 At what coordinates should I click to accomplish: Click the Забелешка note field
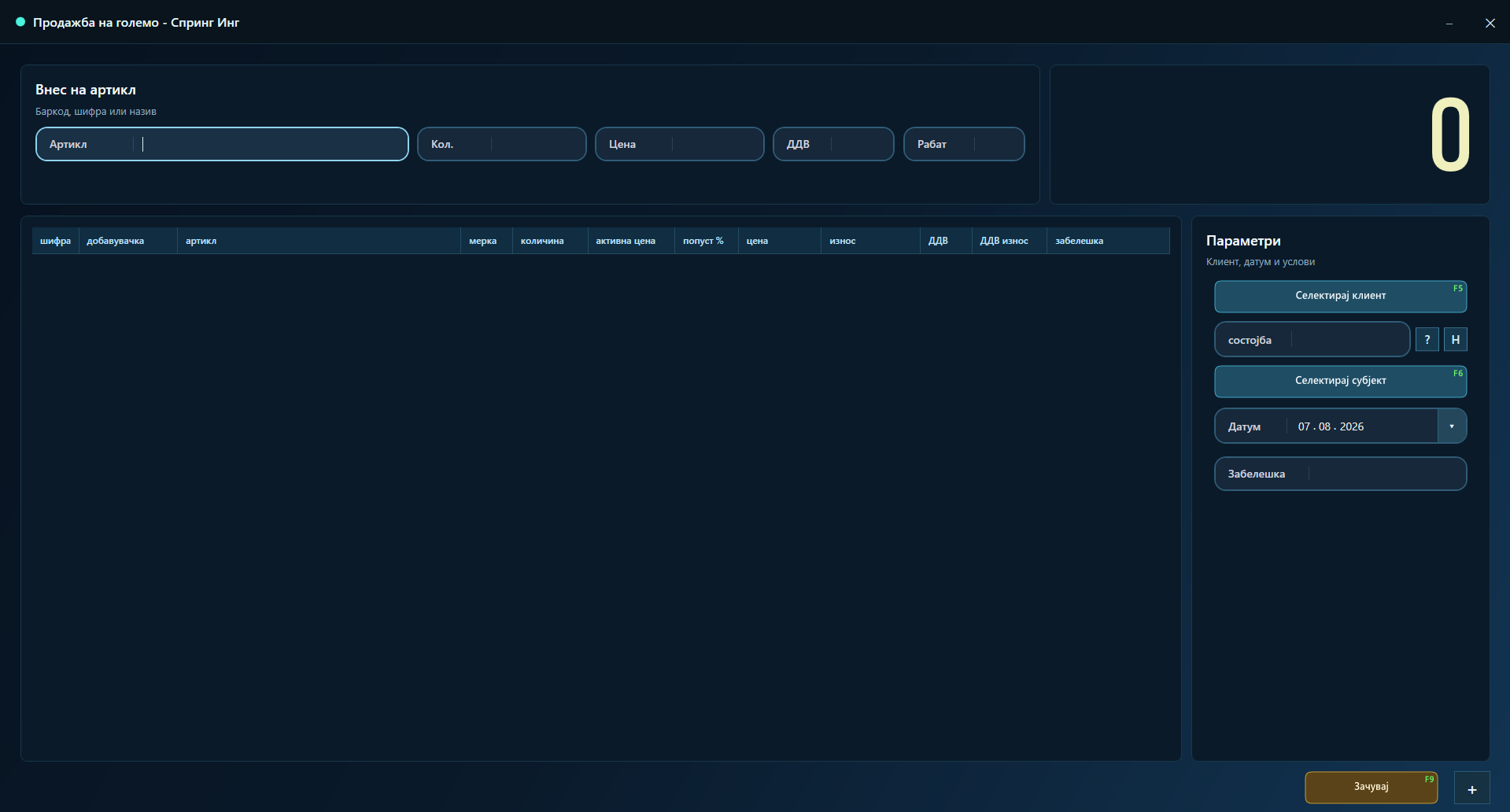[1340, 474]
